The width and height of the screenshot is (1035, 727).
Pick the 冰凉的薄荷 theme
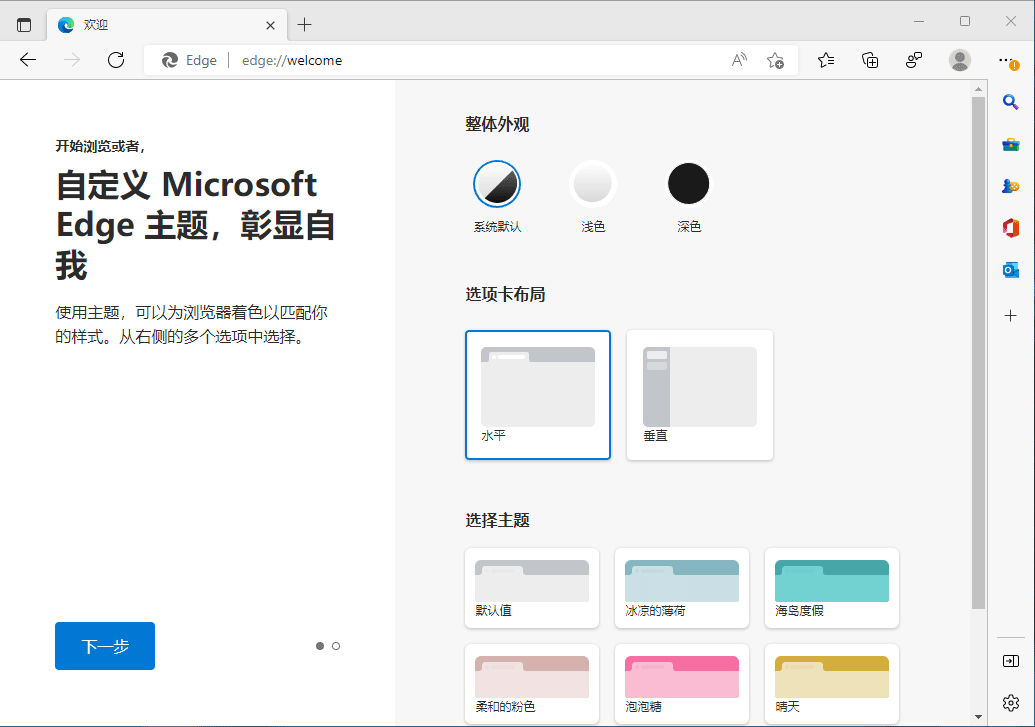pos(682,588)
